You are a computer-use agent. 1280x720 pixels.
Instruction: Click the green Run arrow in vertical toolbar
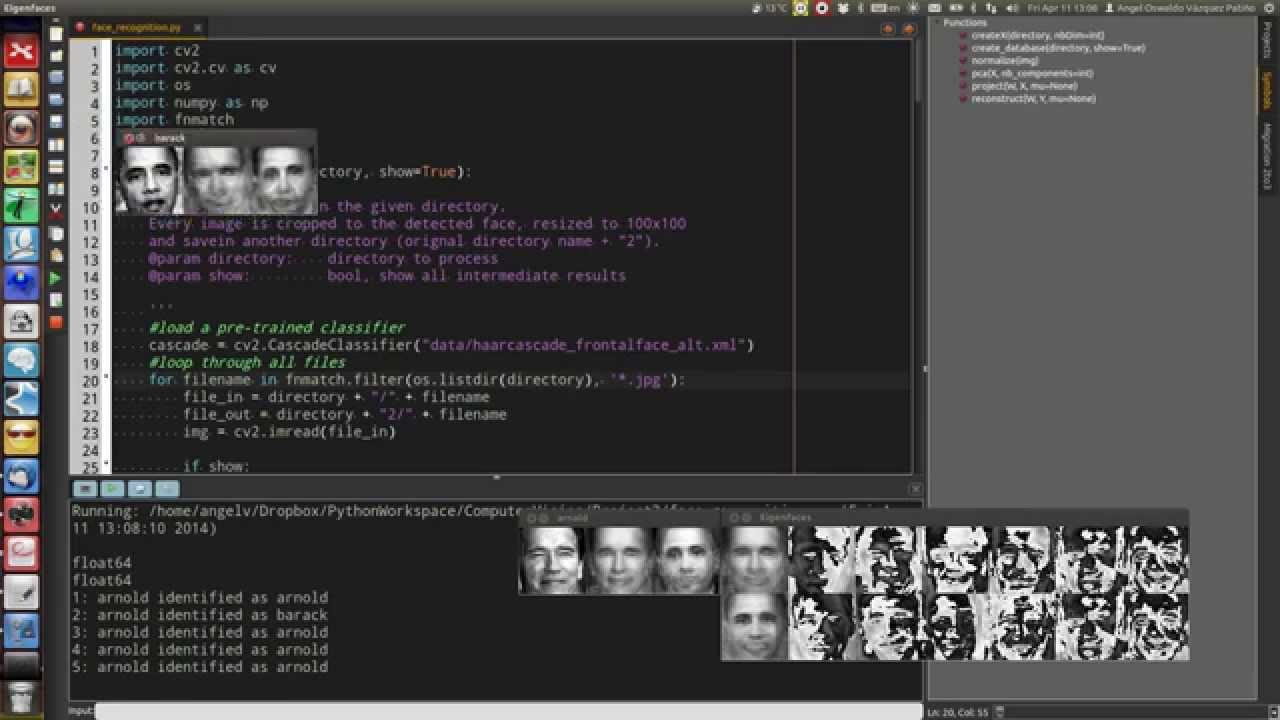[x=56, y=278]
